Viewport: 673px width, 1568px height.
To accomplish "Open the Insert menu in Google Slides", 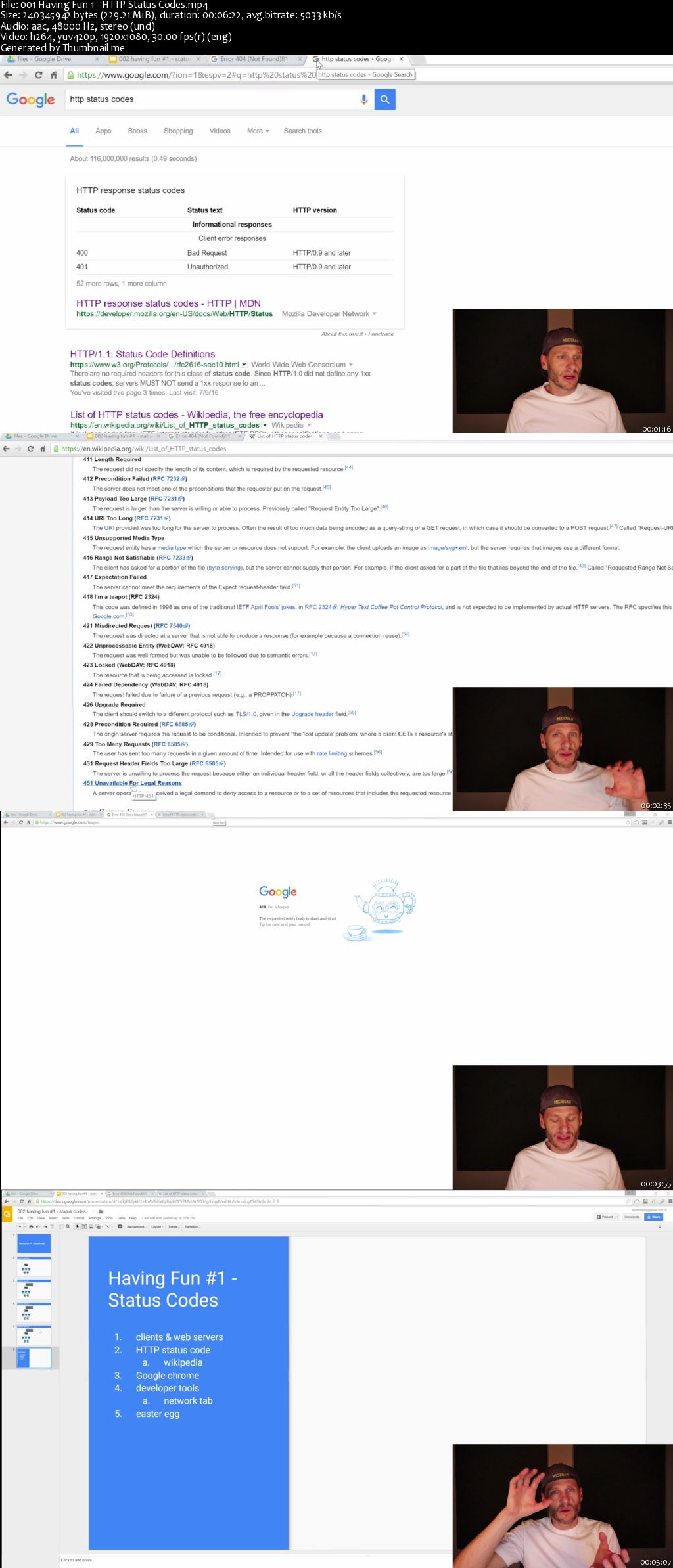I will pyautogui.click(x=53, y=1218).
